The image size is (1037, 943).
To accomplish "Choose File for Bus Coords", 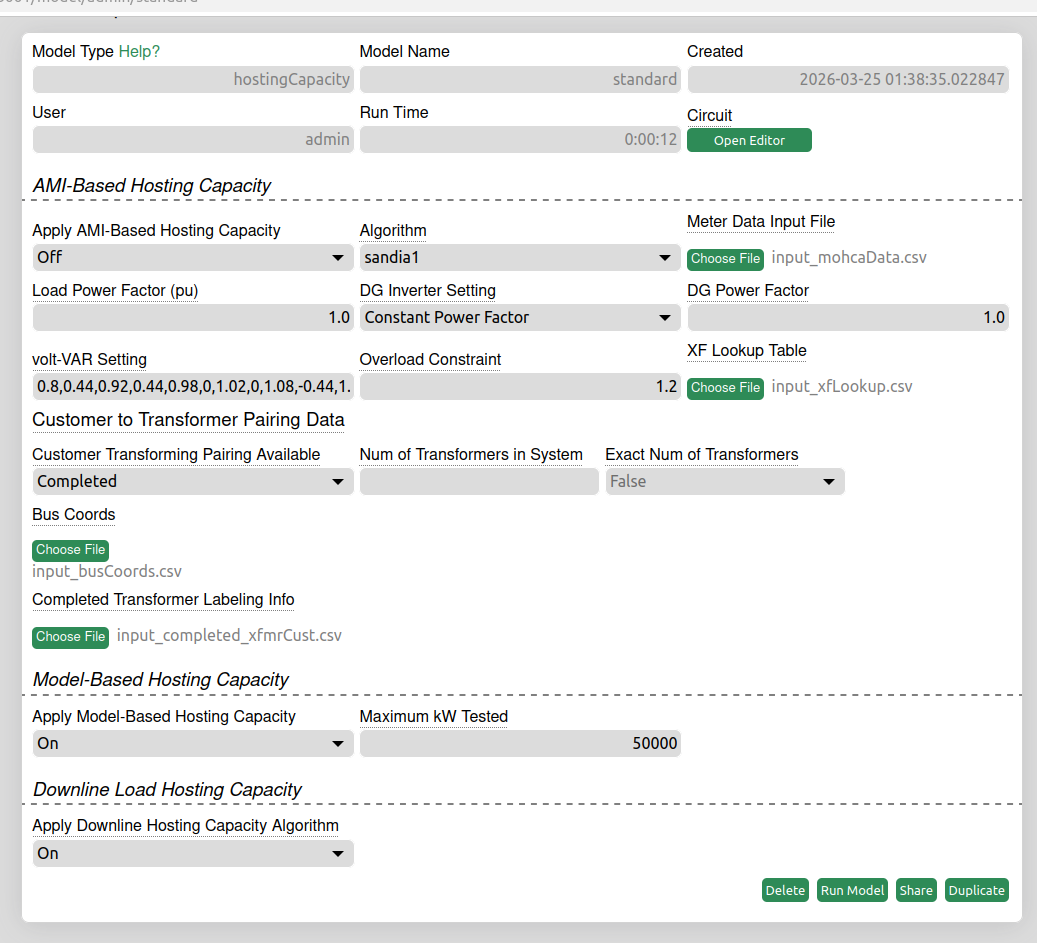I will (x=71, y=550).
